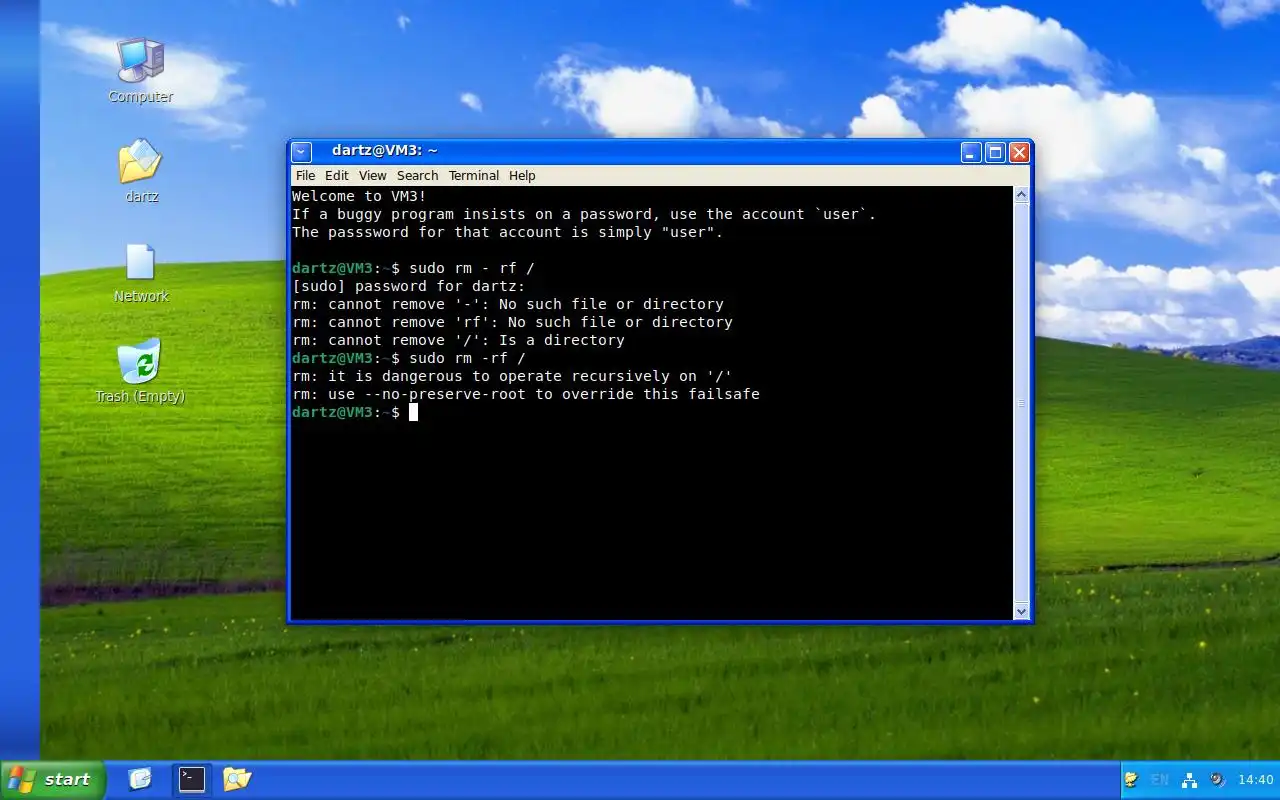This screenshot has height=800, width=1280.
Task: Maximize the terminal window
Action: click(995, 152)
